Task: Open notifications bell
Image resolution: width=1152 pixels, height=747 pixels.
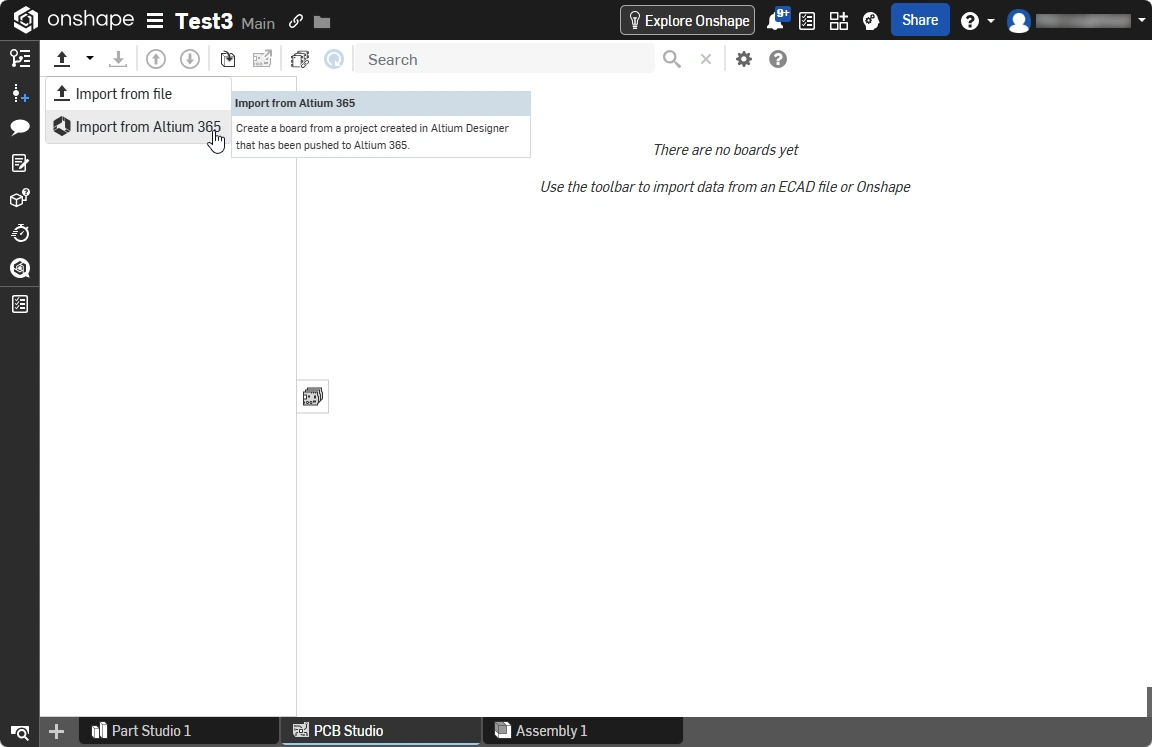Action: 776,21
